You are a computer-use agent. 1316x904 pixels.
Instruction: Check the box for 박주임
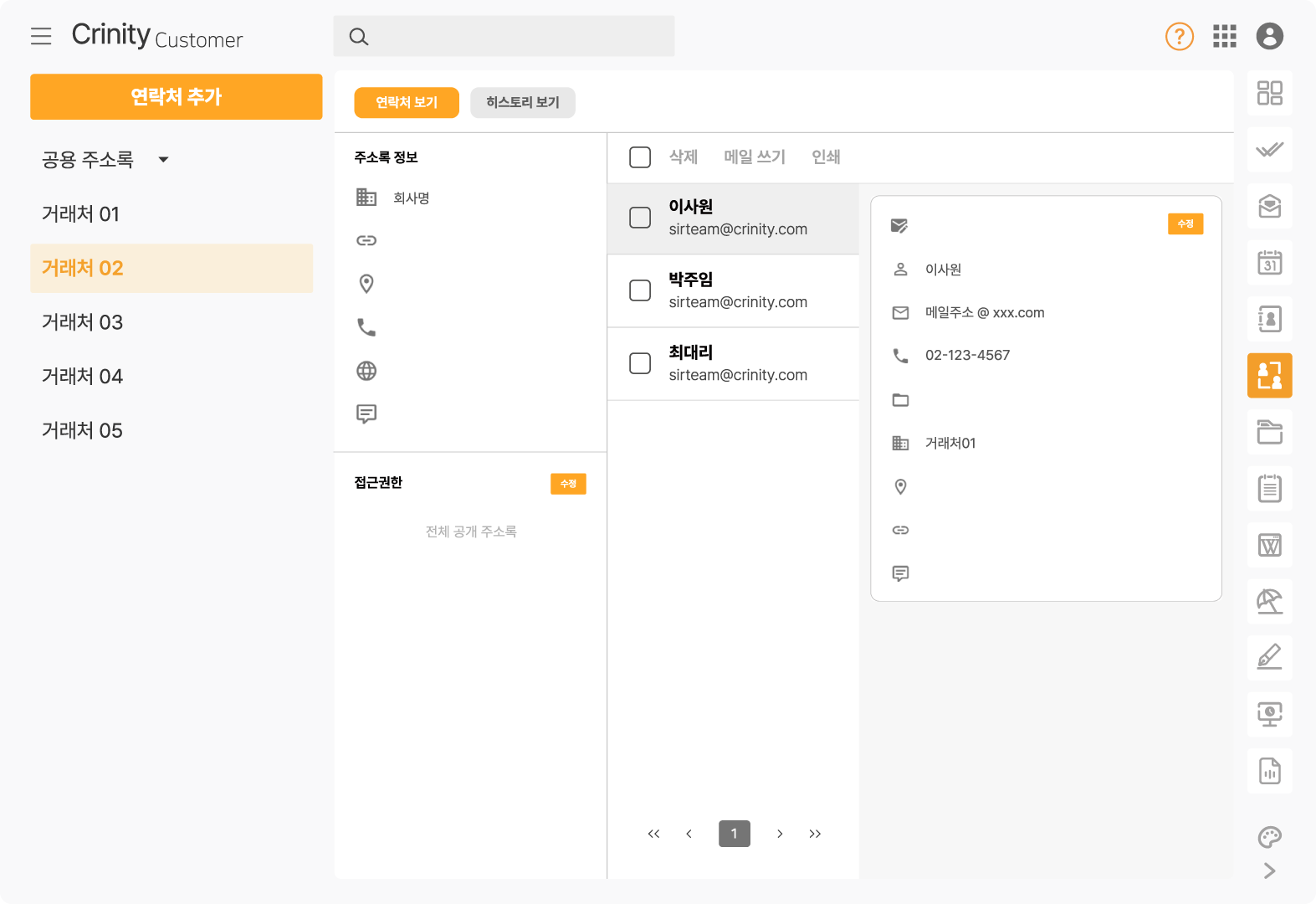pos(640,290)
